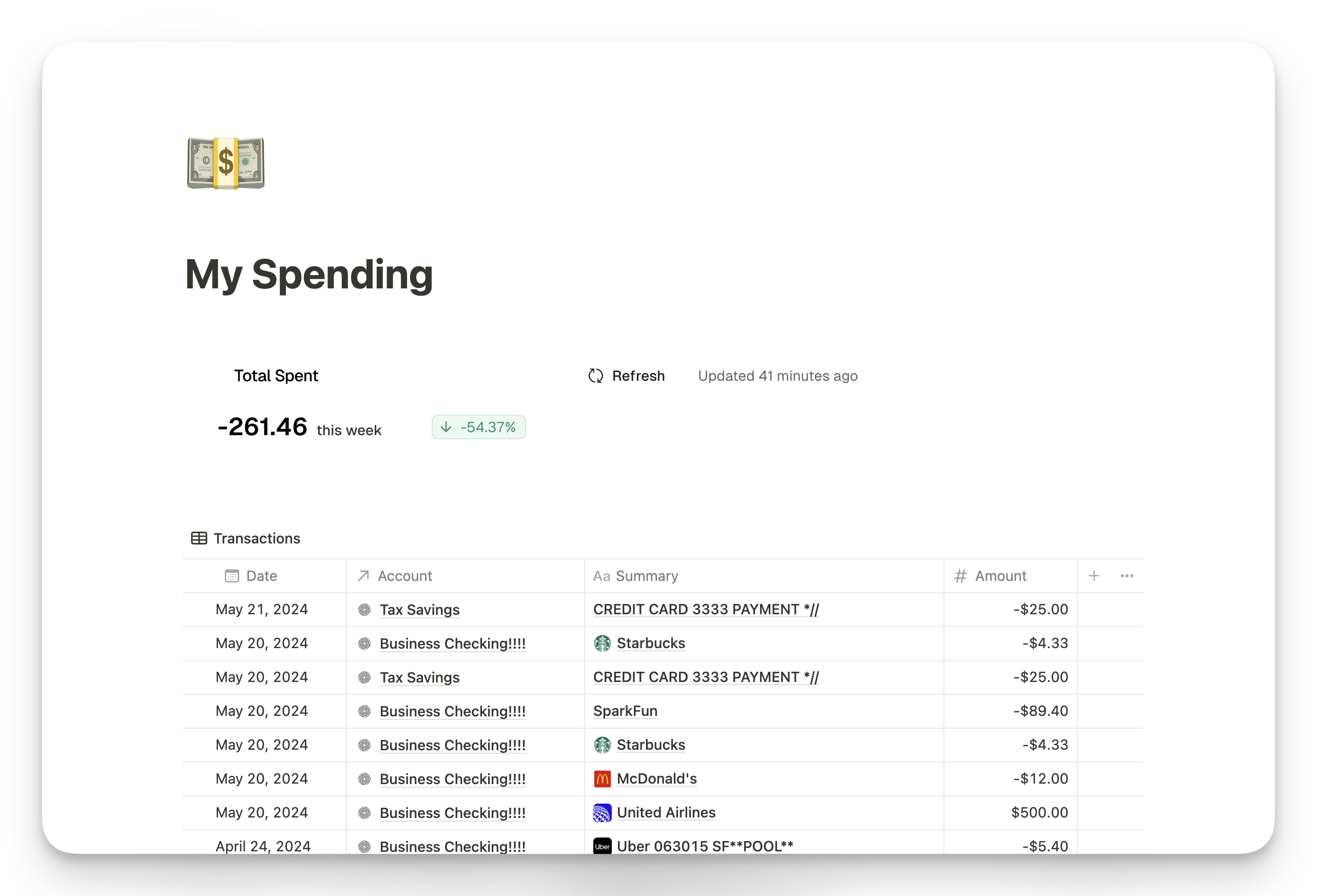Open the McDonald's transaction link

tap(656, 778)
